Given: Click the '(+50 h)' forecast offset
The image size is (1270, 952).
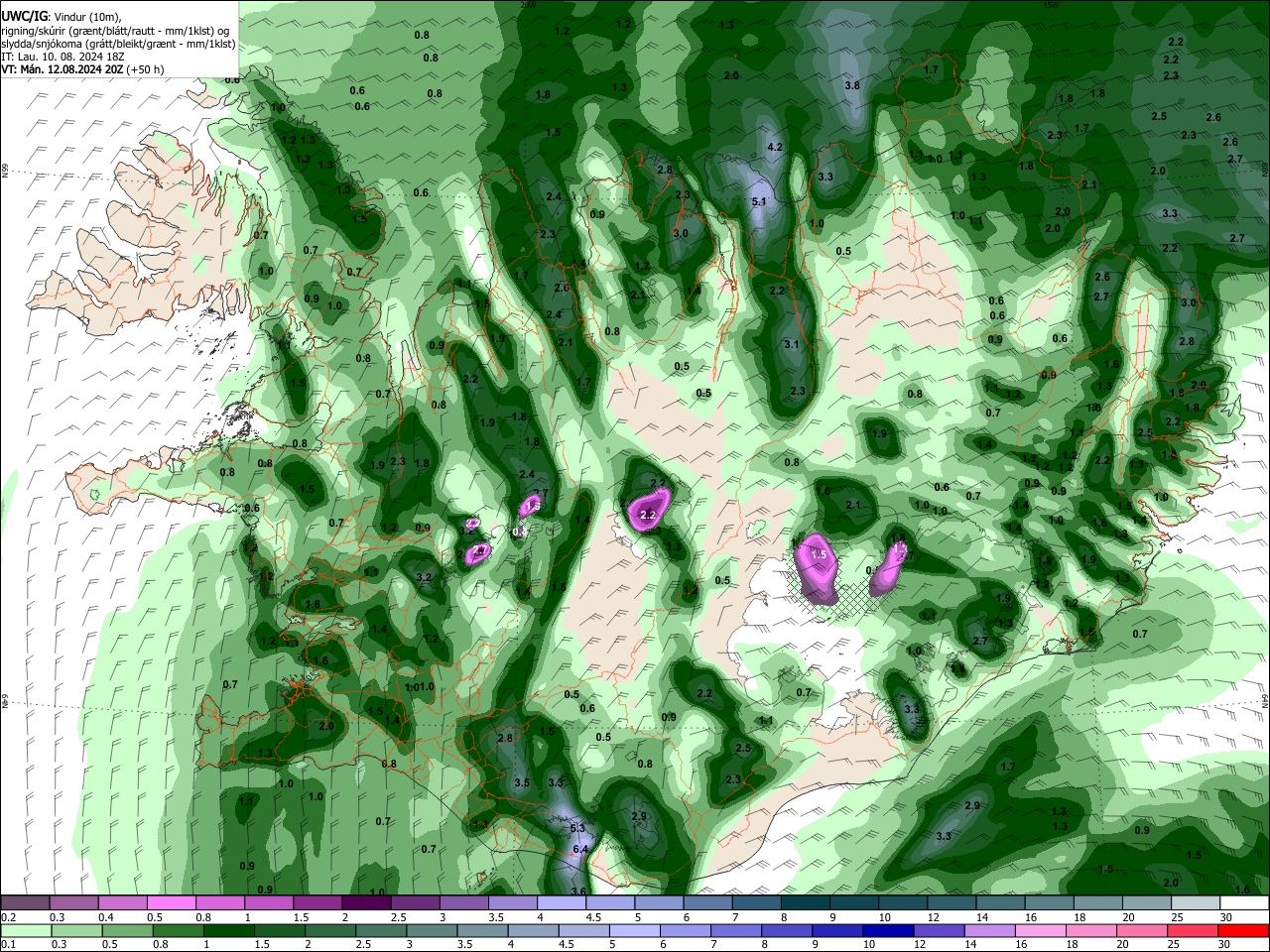Looking at the screenshot, I should (x=146, y=69).
